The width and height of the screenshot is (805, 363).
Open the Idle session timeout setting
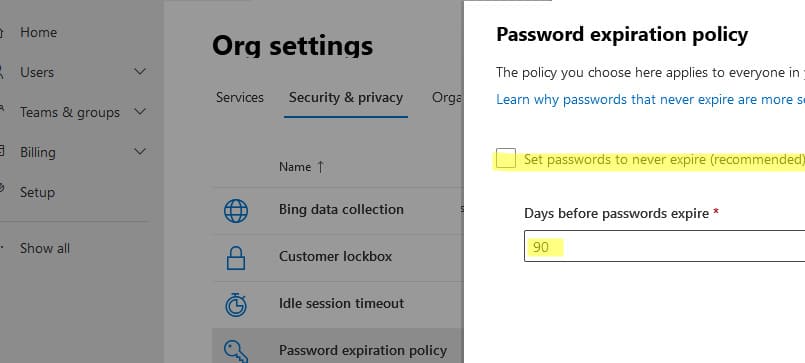tap(341, 303)
